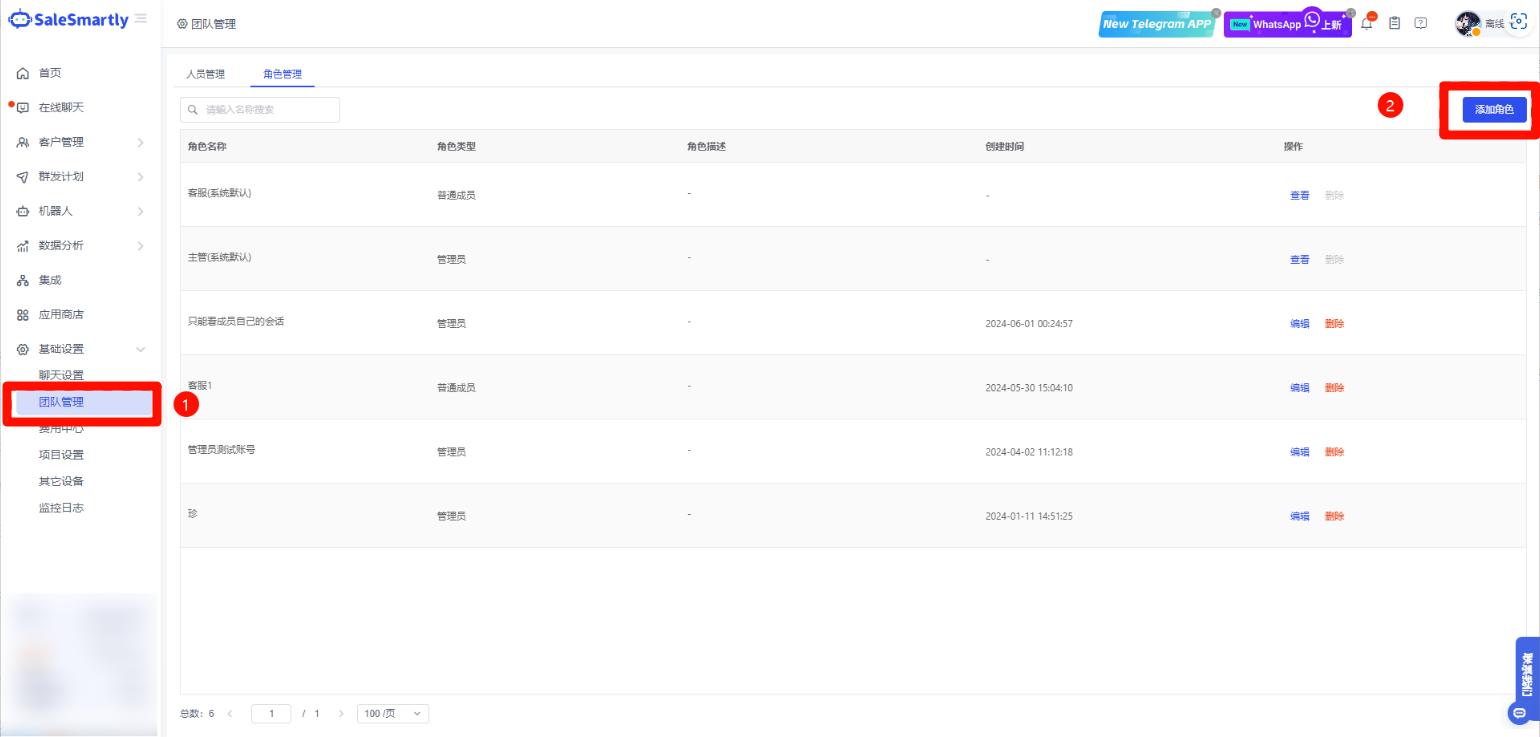Image resolution: width=1540 pixels, height=737 pixels.
Task: Click the gear icon beside the 团队管理 header title
Action: 182,24
